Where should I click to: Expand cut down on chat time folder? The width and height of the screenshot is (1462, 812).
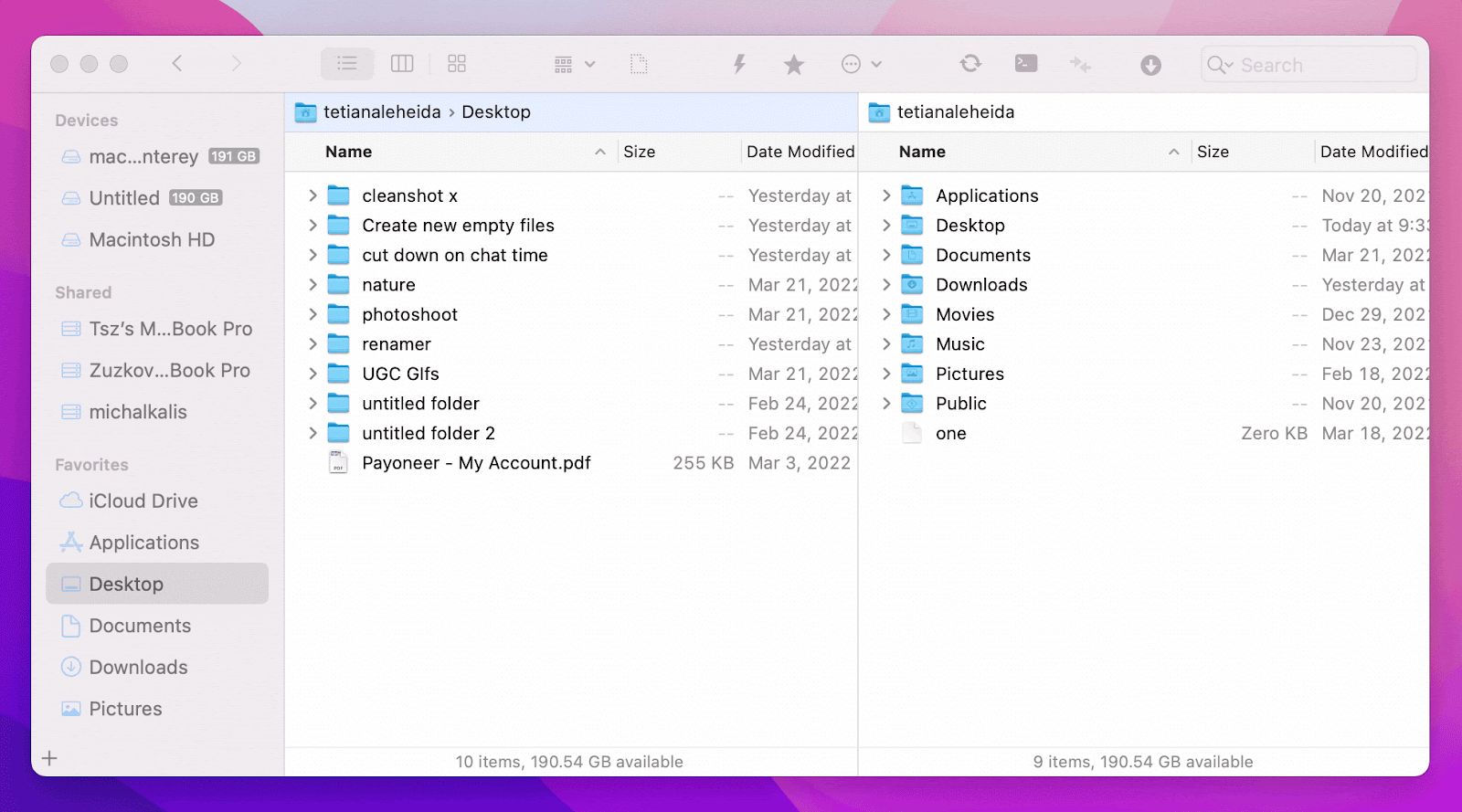coord(313,255)
